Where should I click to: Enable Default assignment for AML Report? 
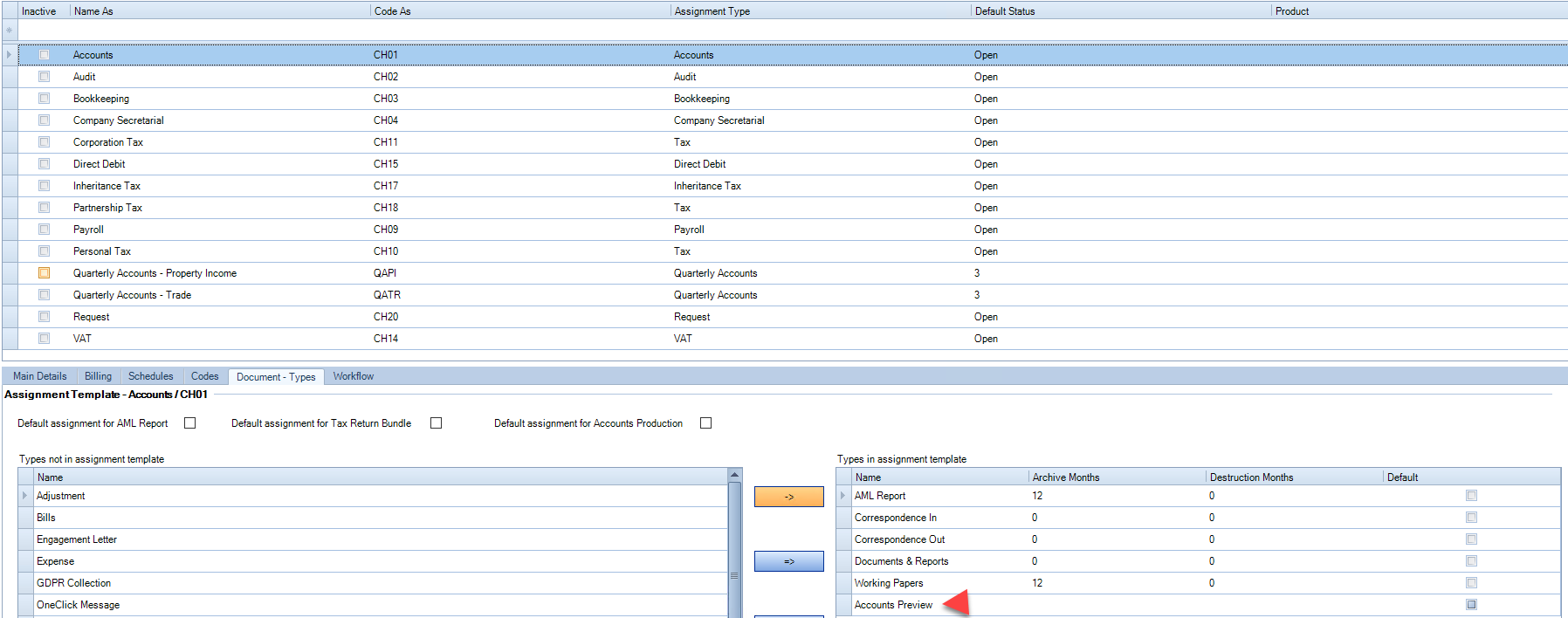[189, 423]
